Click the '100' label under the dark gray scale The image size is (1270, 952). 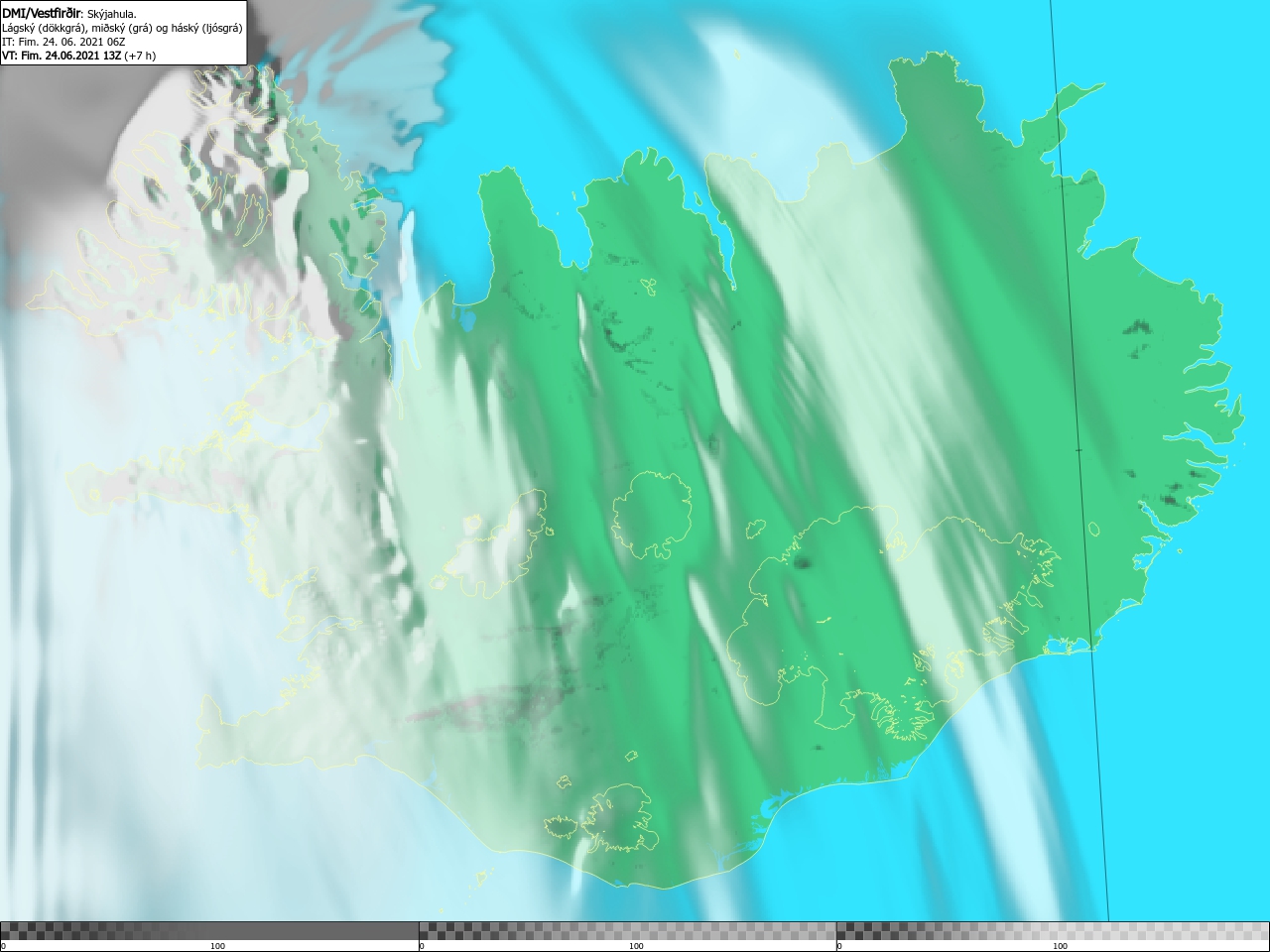pyautogui.click(x=217, y=946)
